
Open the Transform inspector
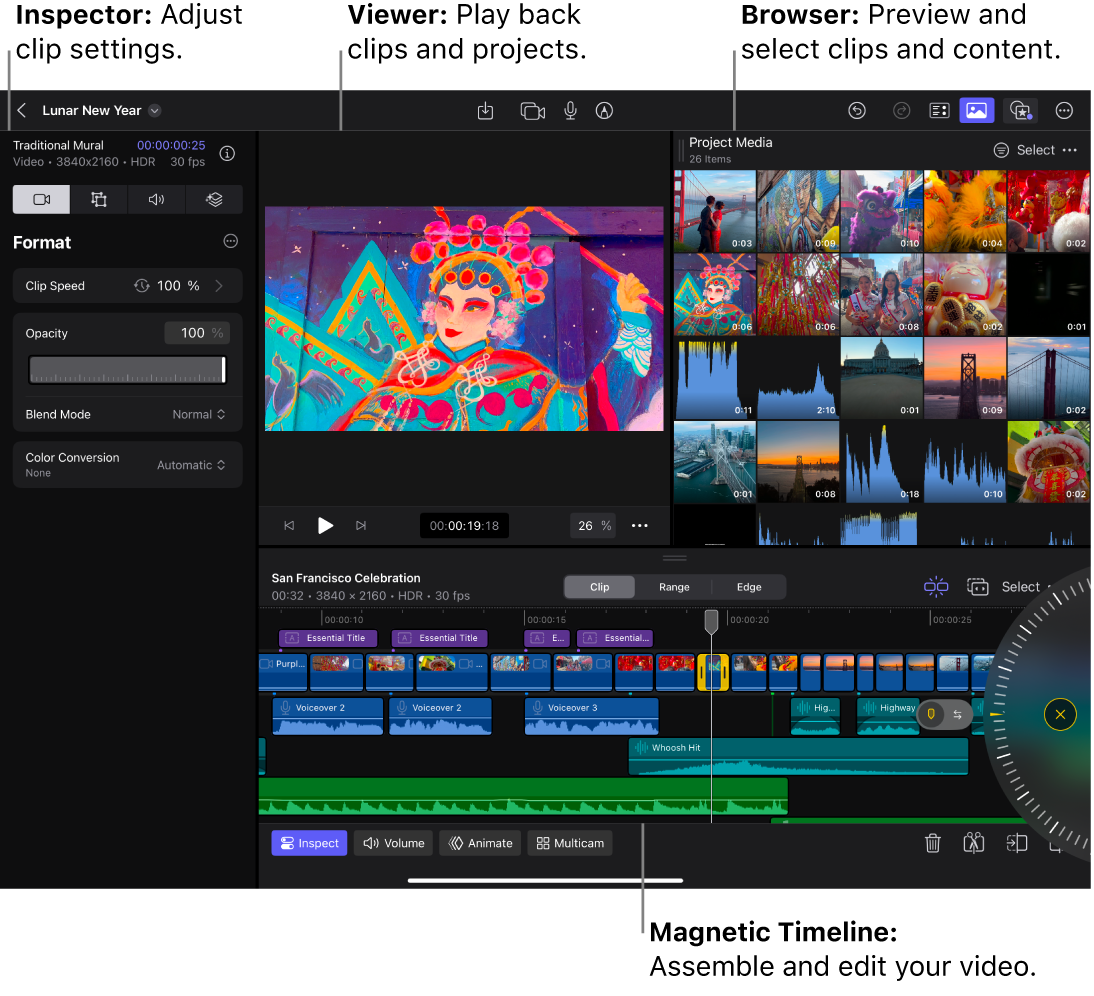[x=98, y=199]
